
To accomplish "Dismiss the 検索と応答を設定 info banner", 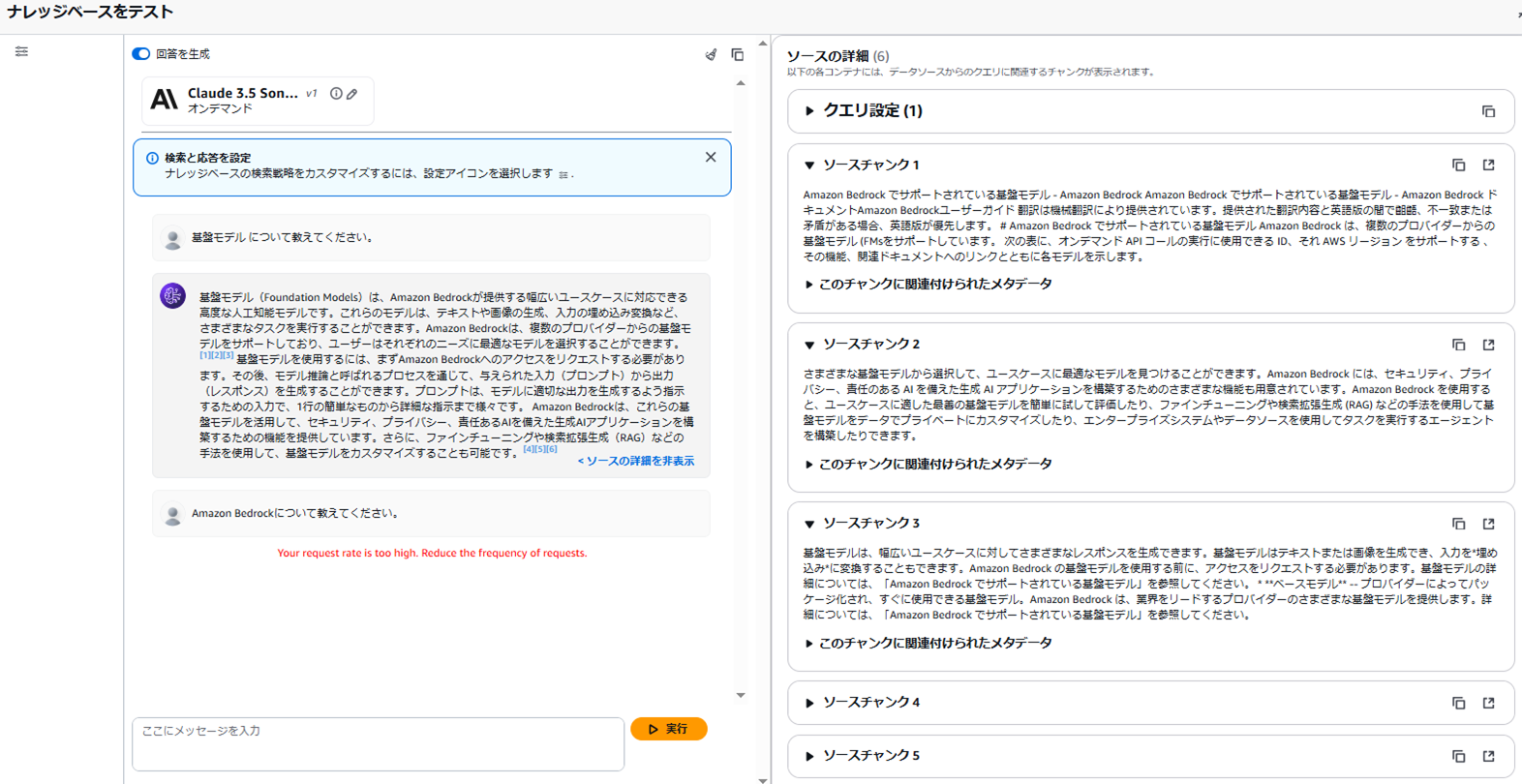I will pos(711,157).
